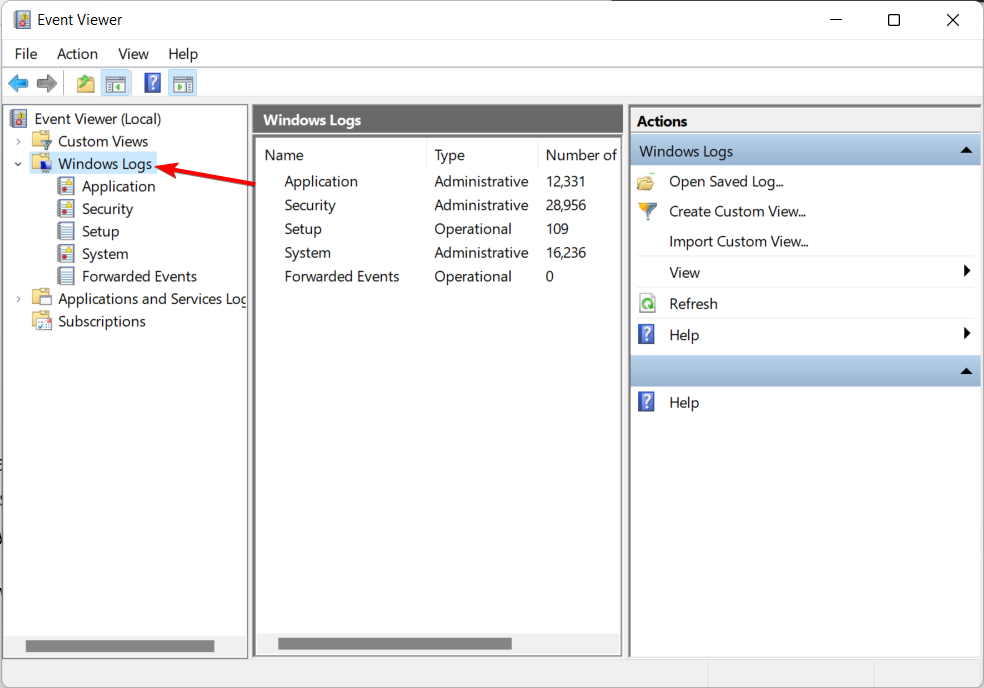Select the System row in the list
The width and height of the screenshot is (984, 688).
coord(438,253)
